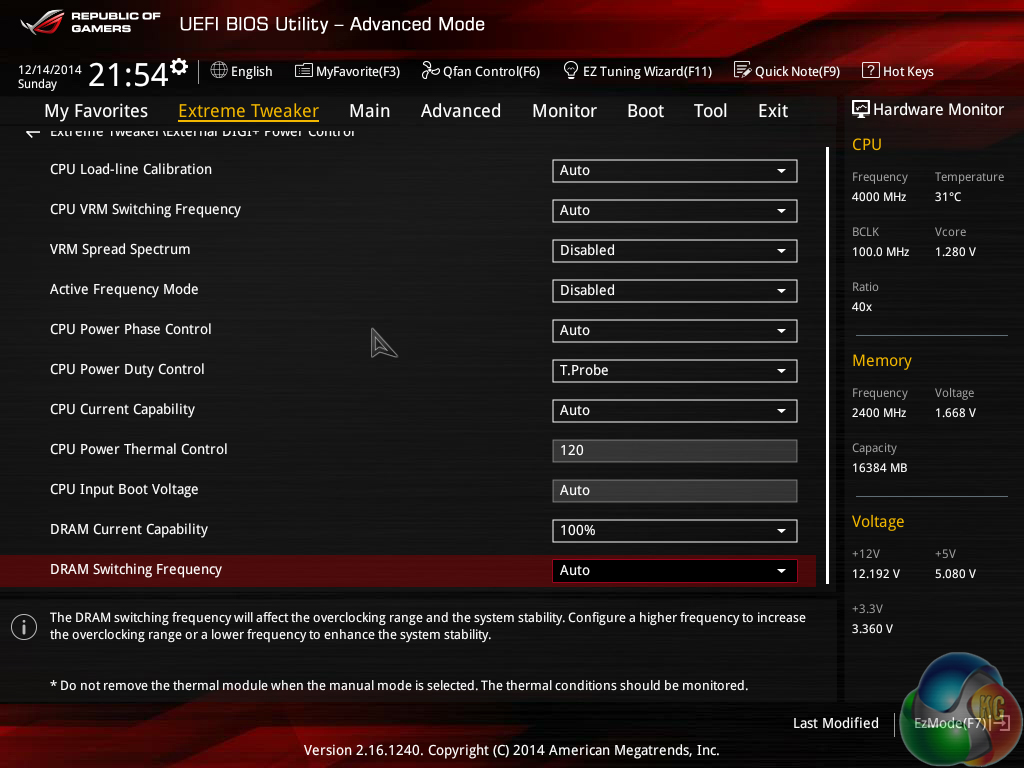This screenshot has width=1024, height=768.
Task: Select DRAM Switching Frequency row label
Action: pos(136,569)
